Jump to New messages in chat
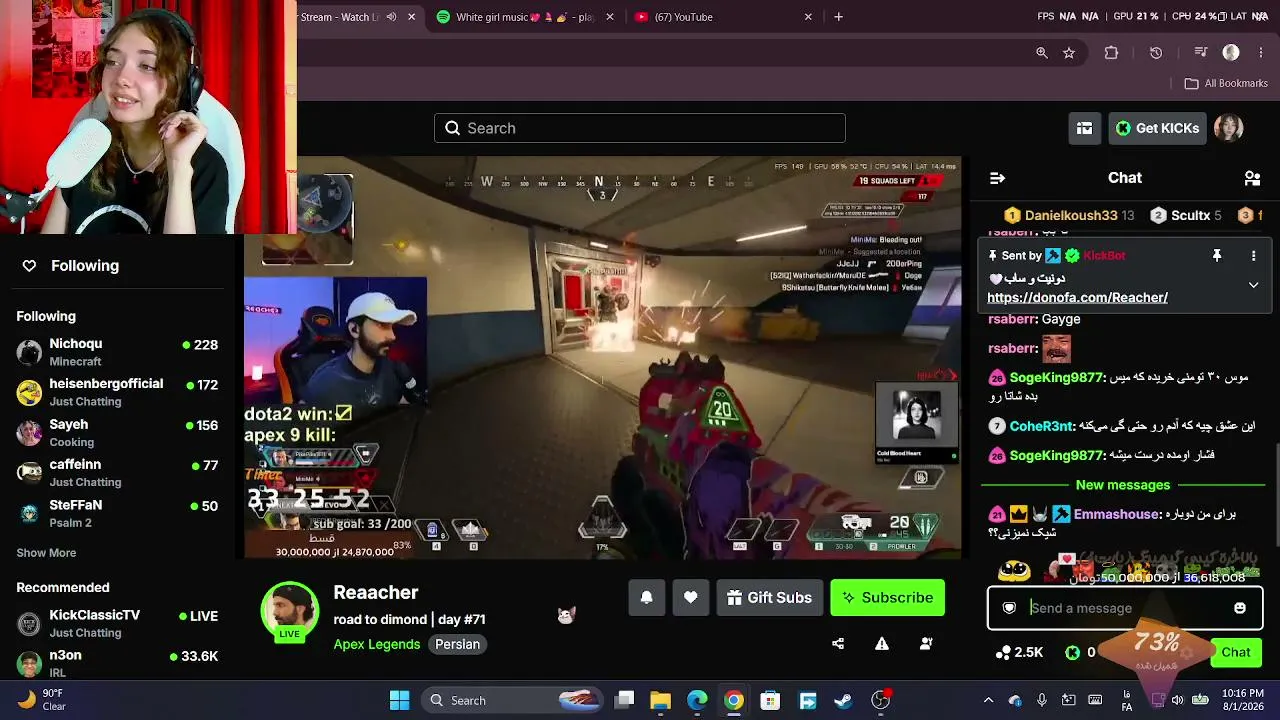This screenshot has width=1280, height=720. (x=1122, y=485)
